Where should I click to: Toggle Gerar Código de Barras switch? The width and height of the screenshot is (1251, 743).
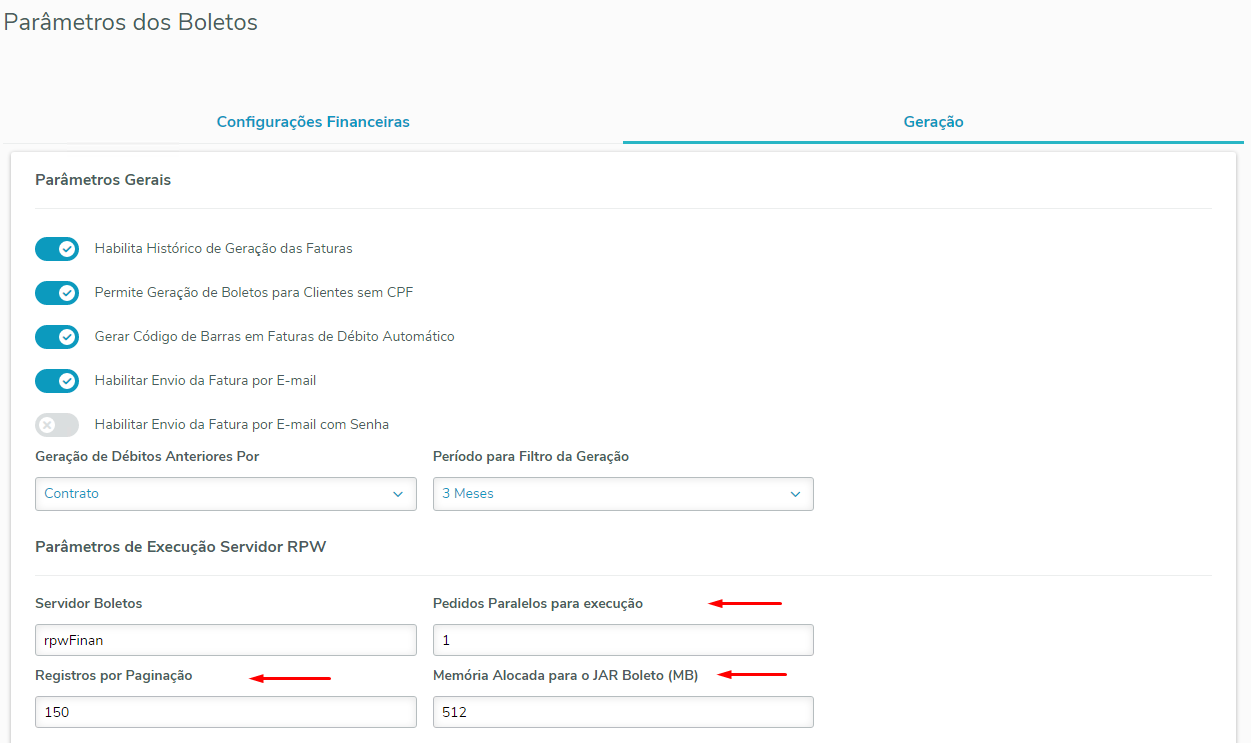click(x=57, y=337)
